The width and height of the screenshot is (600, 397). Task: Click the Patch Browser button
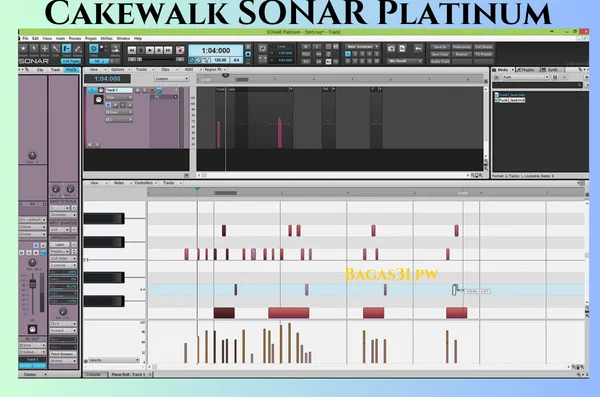[x=63, y=354]
